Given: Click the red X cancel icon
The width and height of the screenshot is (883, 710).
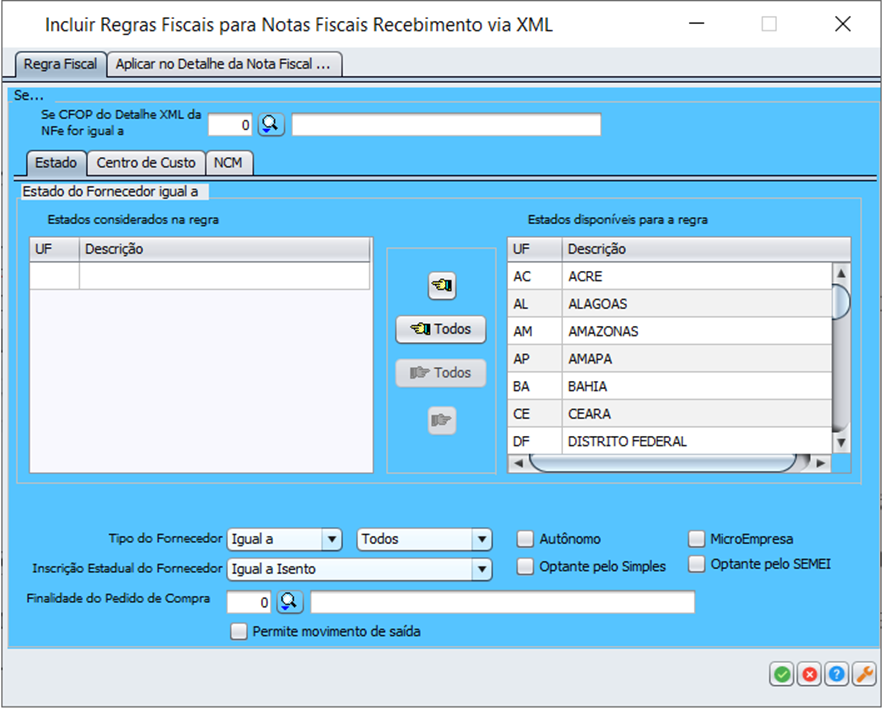Looking at the screenshot, I should coord(809,675).
